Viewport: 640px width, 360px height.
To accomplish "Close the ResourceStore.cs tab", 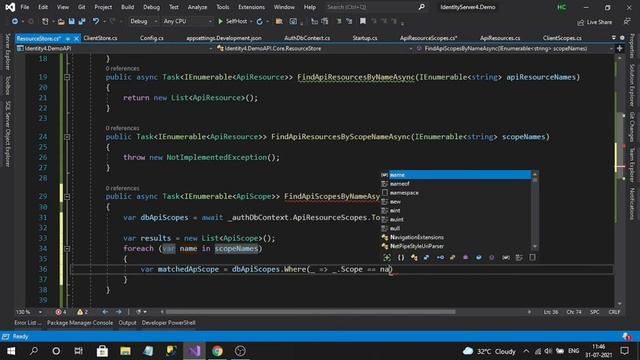I will tap(76, 38).
